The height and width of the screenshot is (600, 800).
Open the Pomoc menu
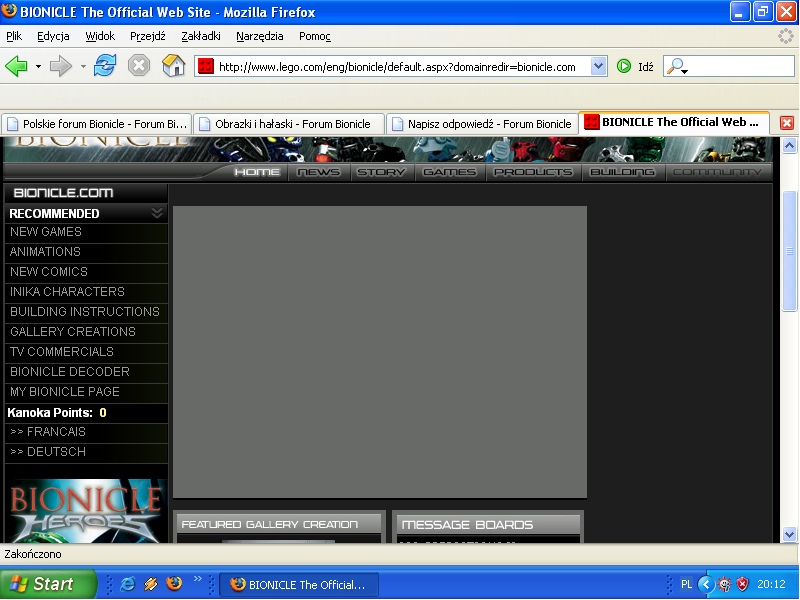click(x=315, y=36)
